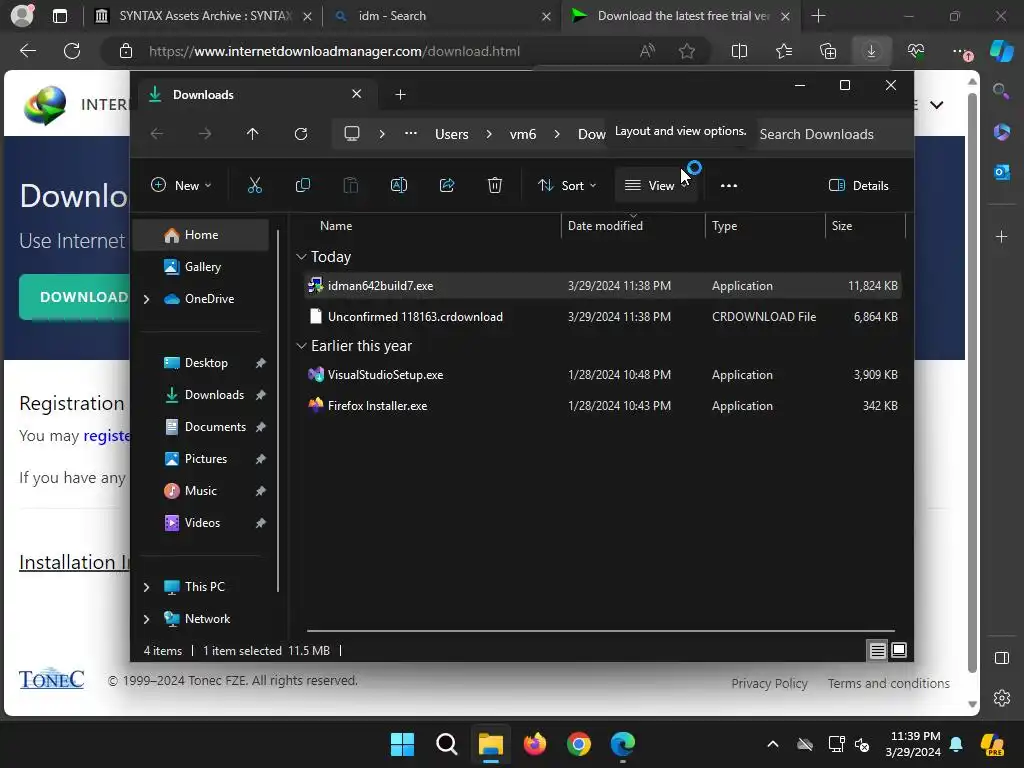Expand OneDrive in navigation pane
The height and width of the screenshot is (768, 1024).
[147, 299]
